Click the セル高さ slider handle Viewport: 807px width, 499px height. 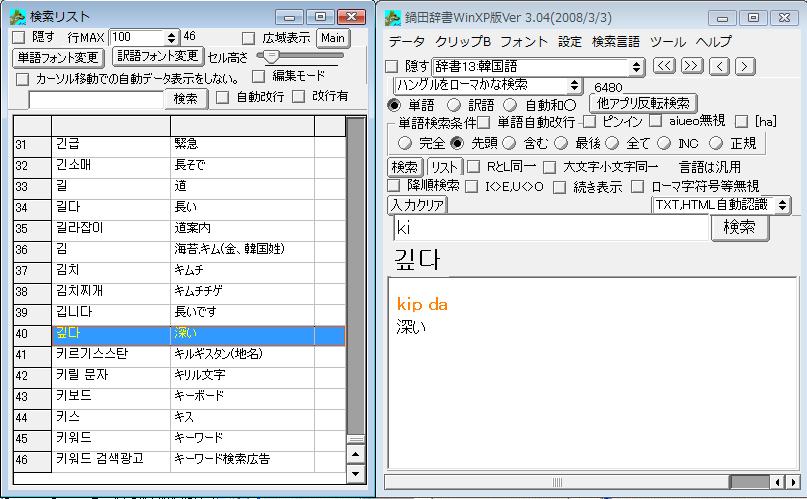(270, 57)
